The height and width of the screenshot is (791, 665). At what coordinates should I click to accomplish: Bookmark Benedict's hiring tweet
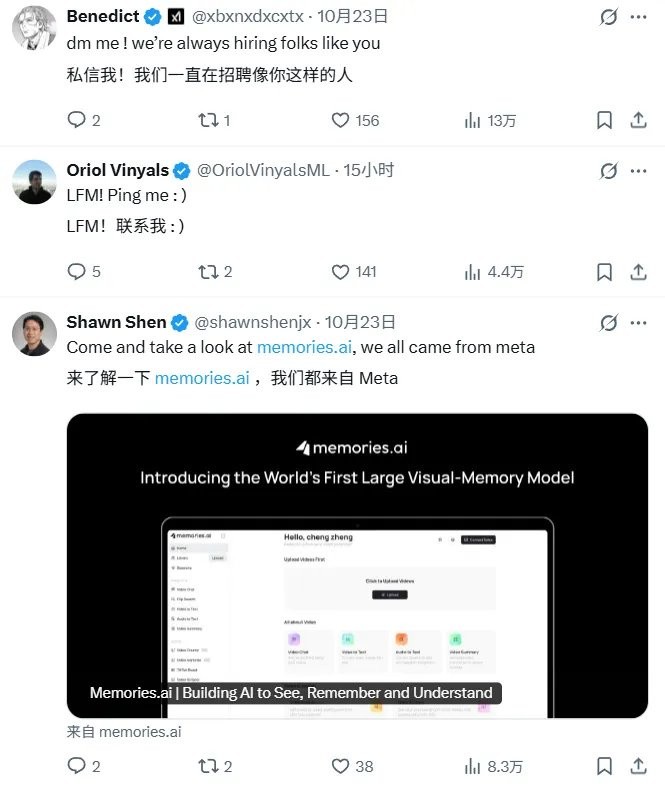click(x=604, y=120)
